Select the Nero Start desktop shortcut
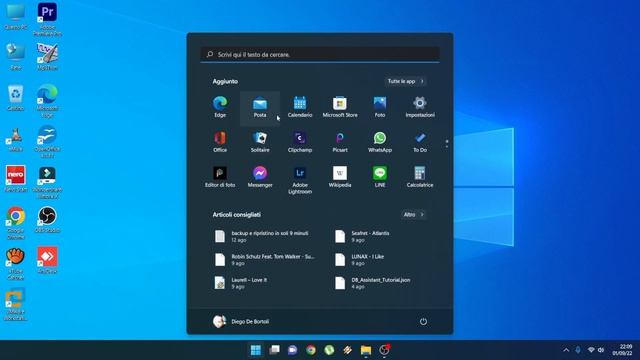Viewport: 640px width, 360px height. 16,179
